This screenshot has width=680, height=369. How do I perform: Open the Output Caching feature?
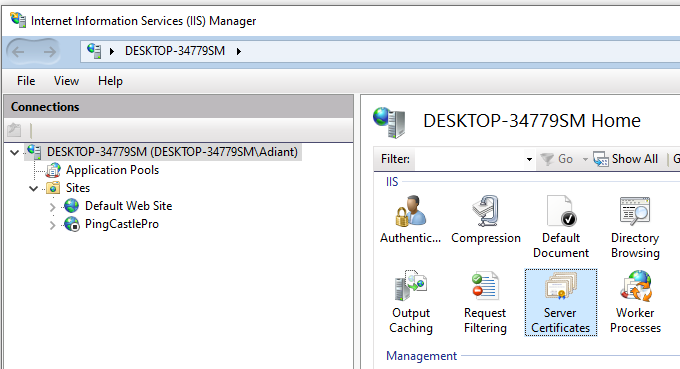[x=411, y=302]
